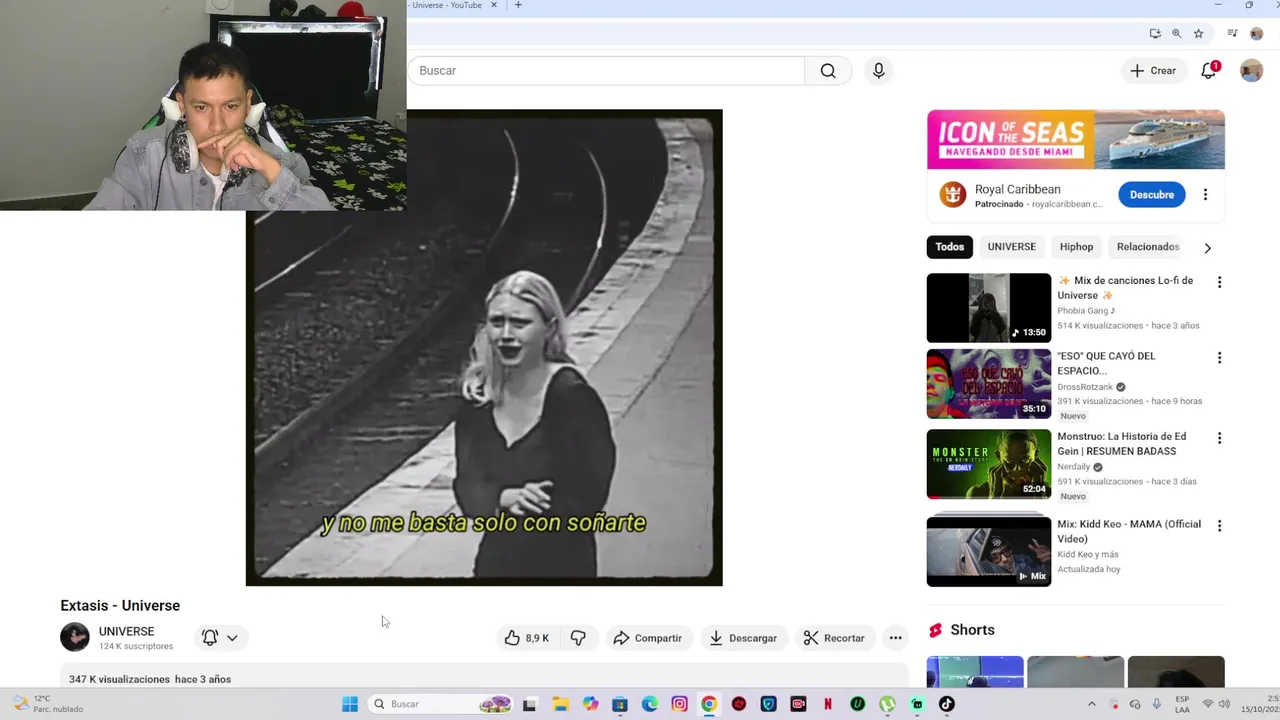Open Wi-Fi network icon in system tray
This screenshot has width=1280, height=720.
coord(1208,704)
